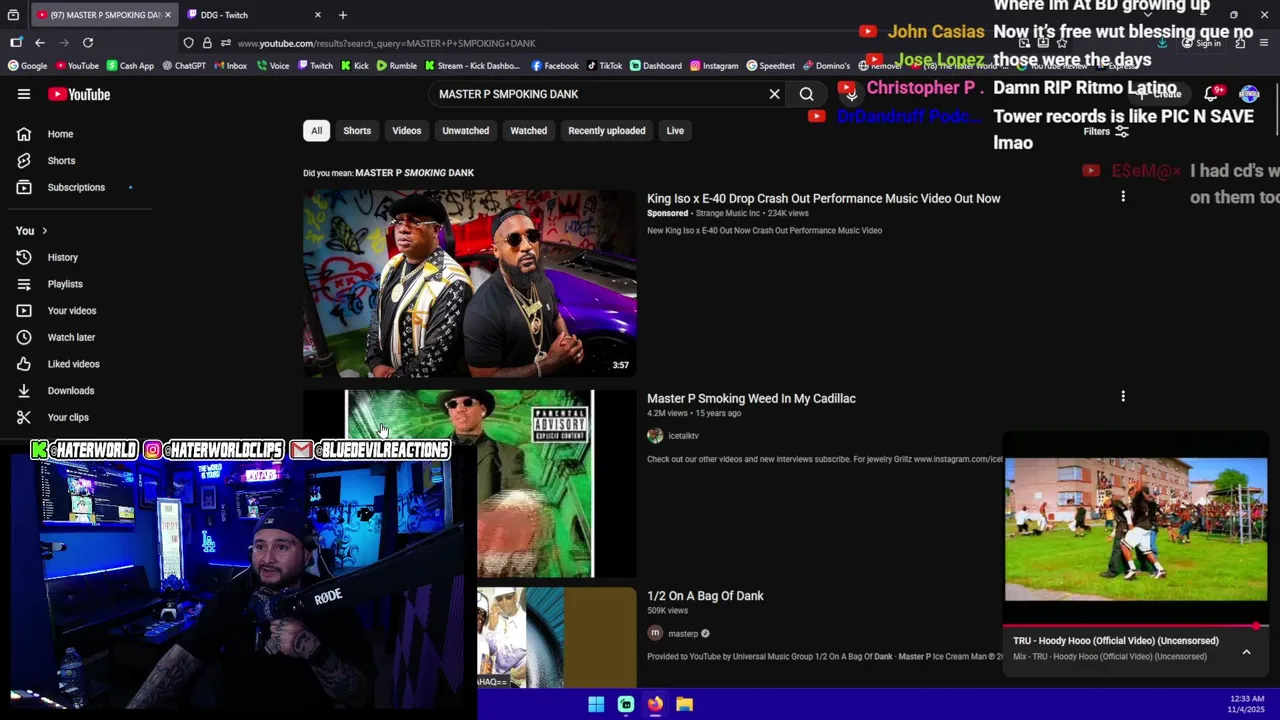Open the Google bookmark
The image size is (1280, 720).
click(27, 66)
